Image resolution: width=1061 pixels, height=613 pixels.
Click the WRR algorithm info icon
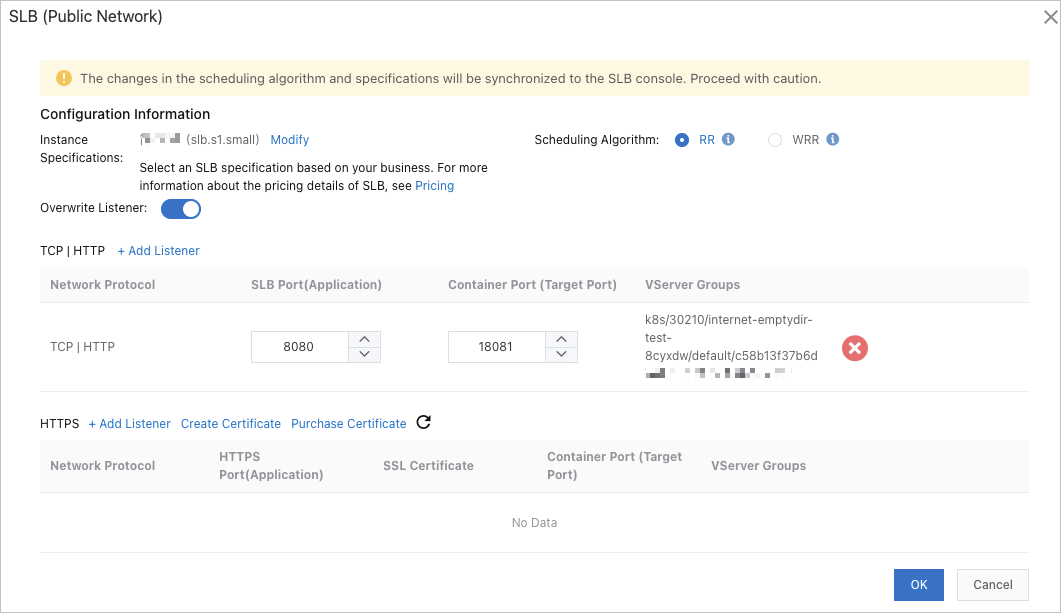click(x=832, y=140)
